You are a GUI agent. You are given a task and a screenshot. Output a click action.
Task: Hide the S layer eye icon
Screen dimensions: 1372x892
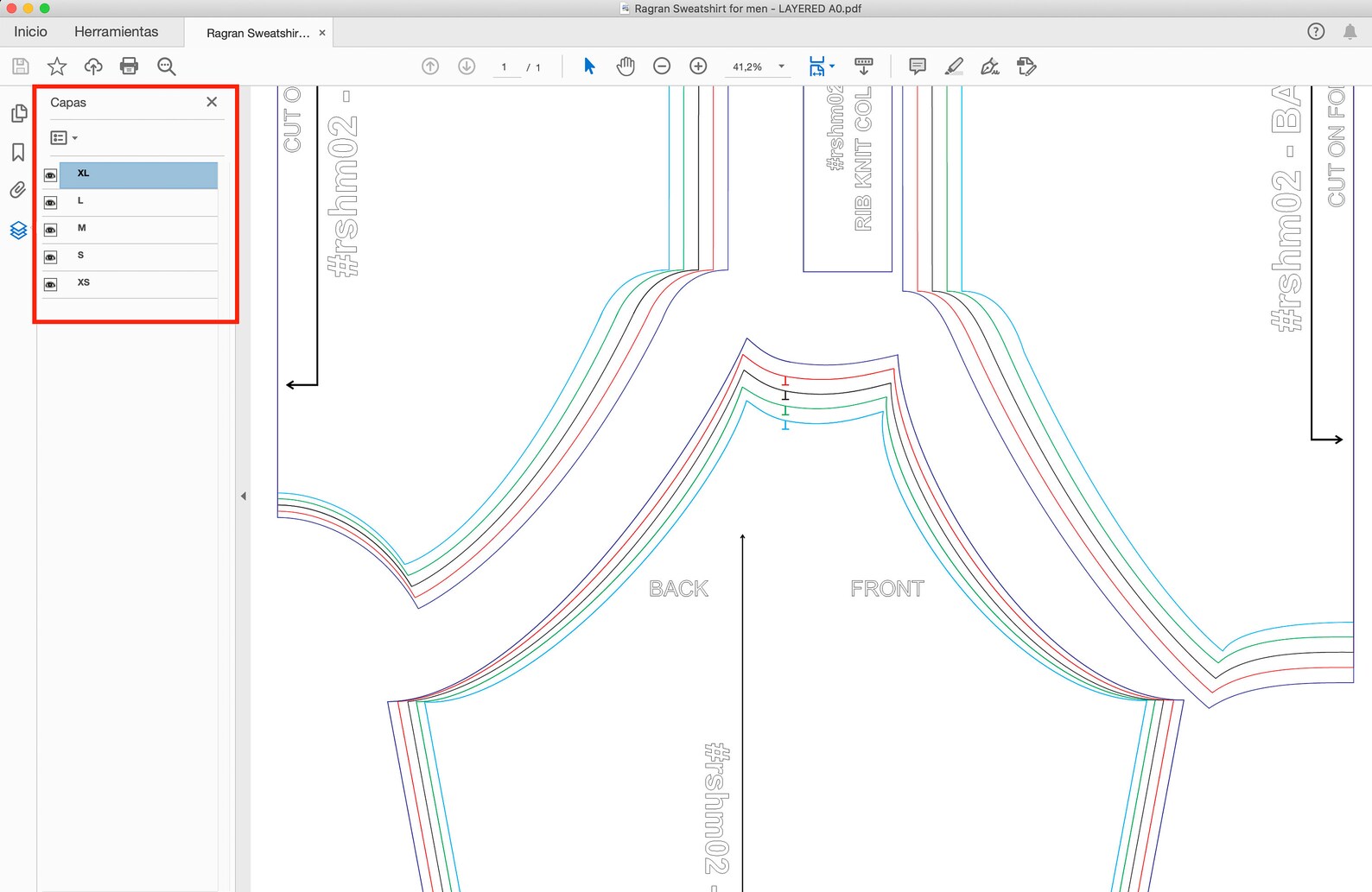coord(51,257)
